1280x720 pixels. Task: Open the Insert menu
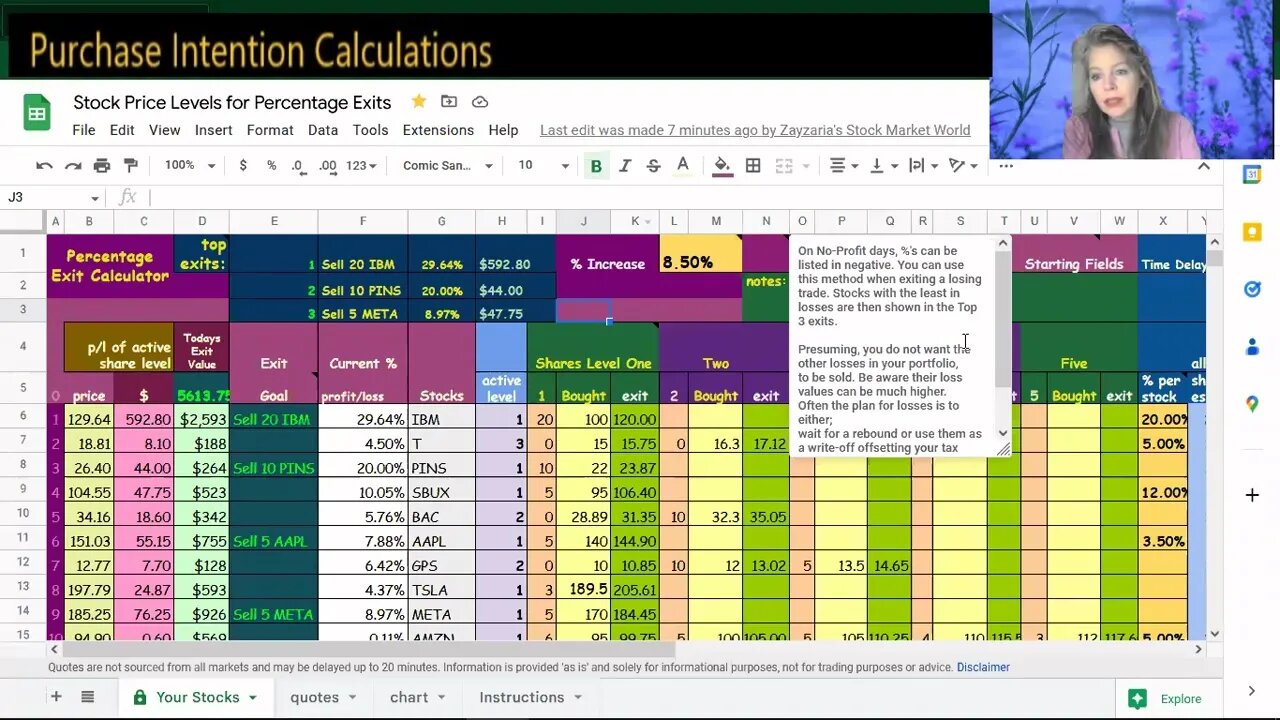[x=213, y=130]
